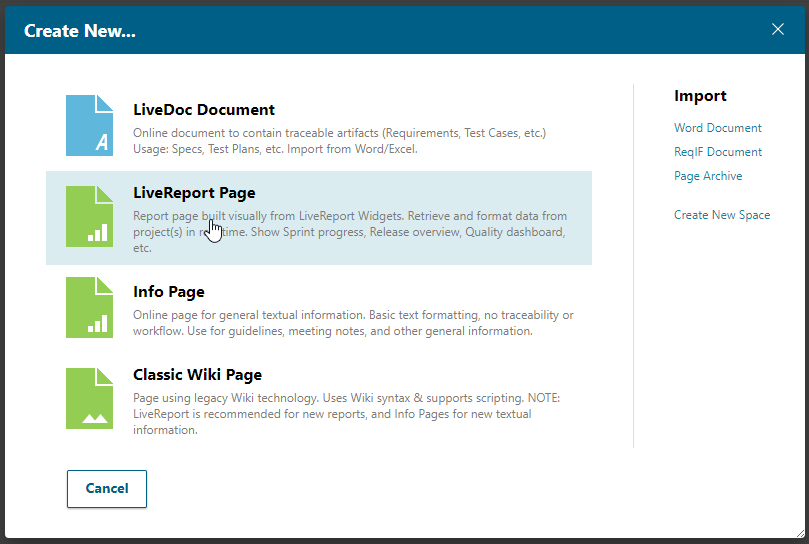Click the Import section heading
The image size is (809, 544).
pyautogui.click(x=700, y=96)
